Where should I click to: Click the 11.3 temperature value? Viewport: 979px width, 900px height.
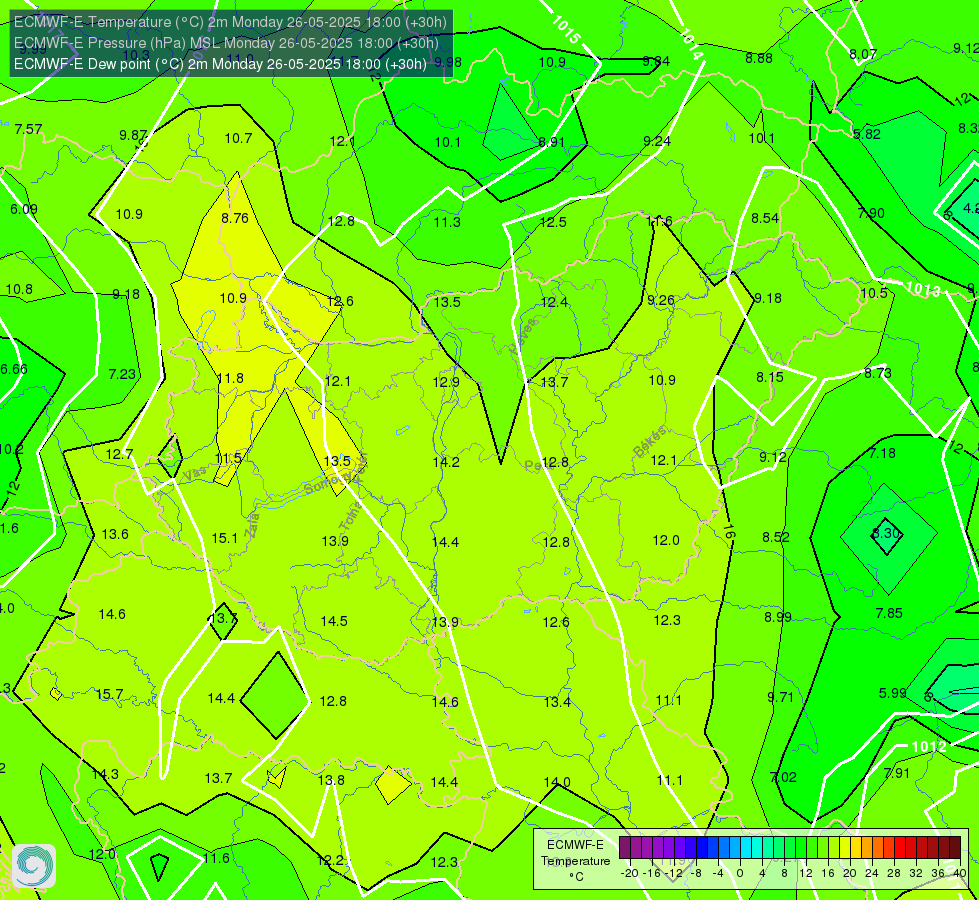pyautogui.click(x=448, y=222)
